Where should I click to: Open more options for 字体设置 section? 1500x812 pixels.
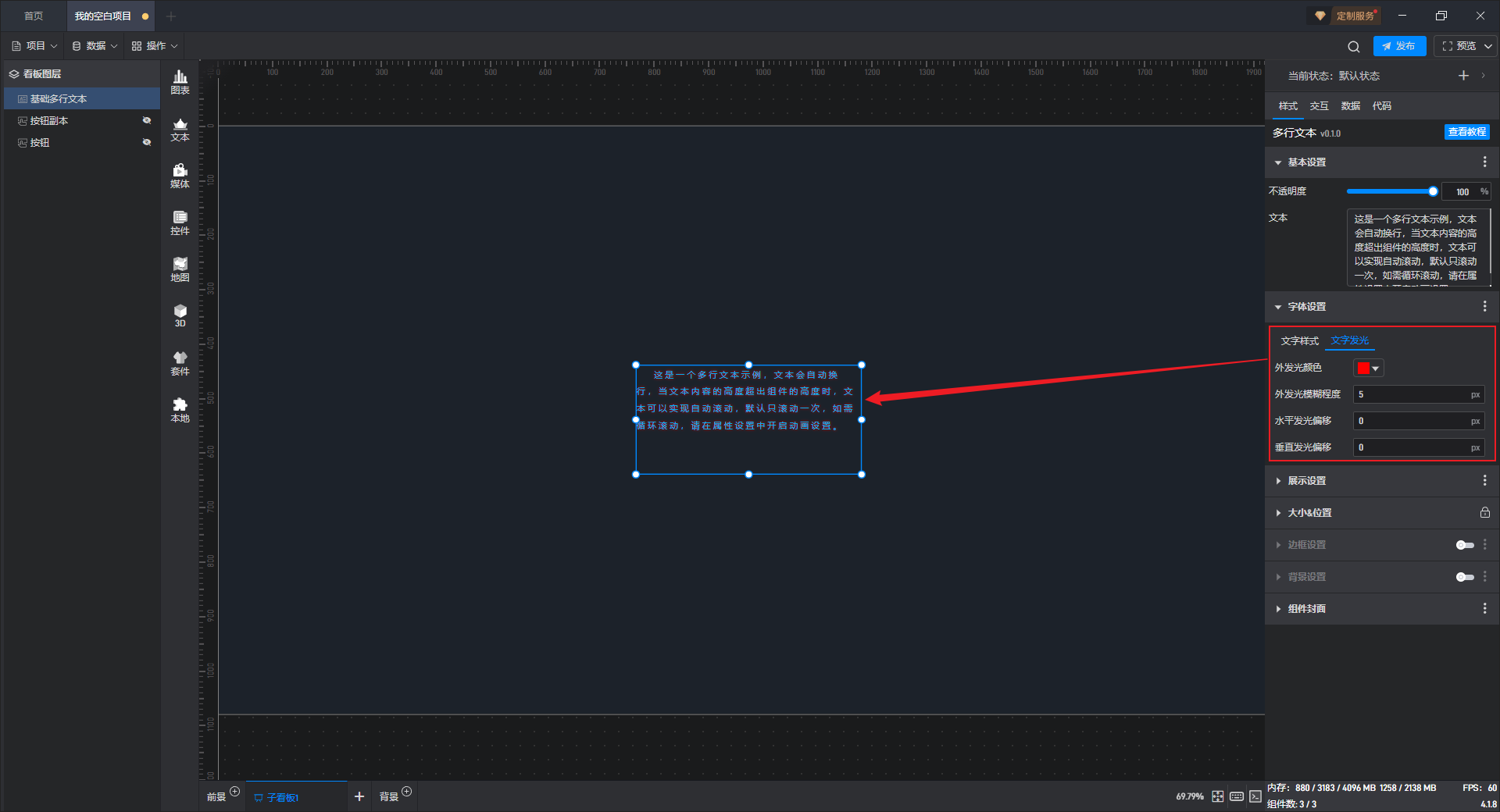click(1485, 306)
